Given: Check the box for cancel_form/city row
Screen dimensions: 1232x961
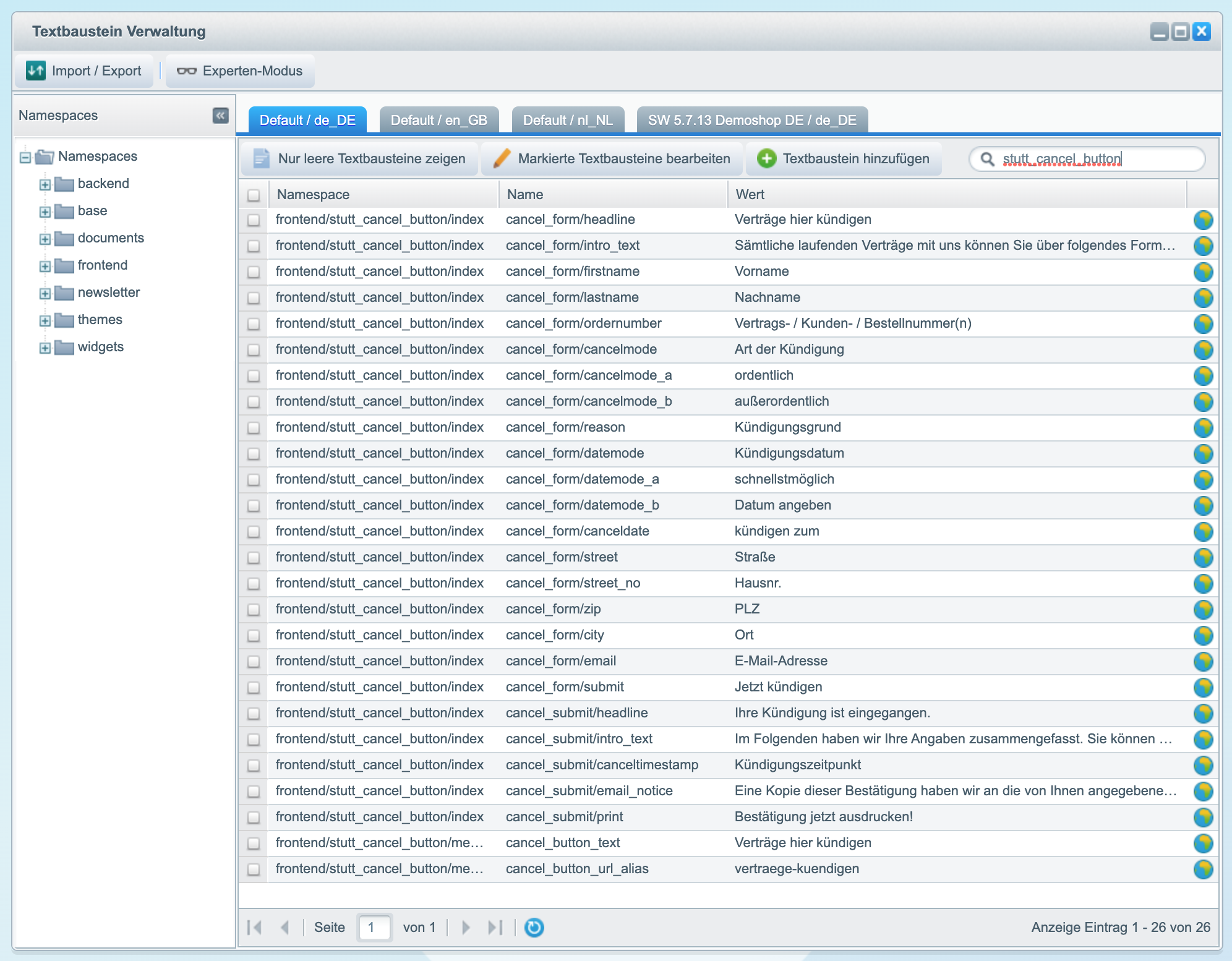Looking at the screenshot, I should pyautogui.click(x=254, y=636).
